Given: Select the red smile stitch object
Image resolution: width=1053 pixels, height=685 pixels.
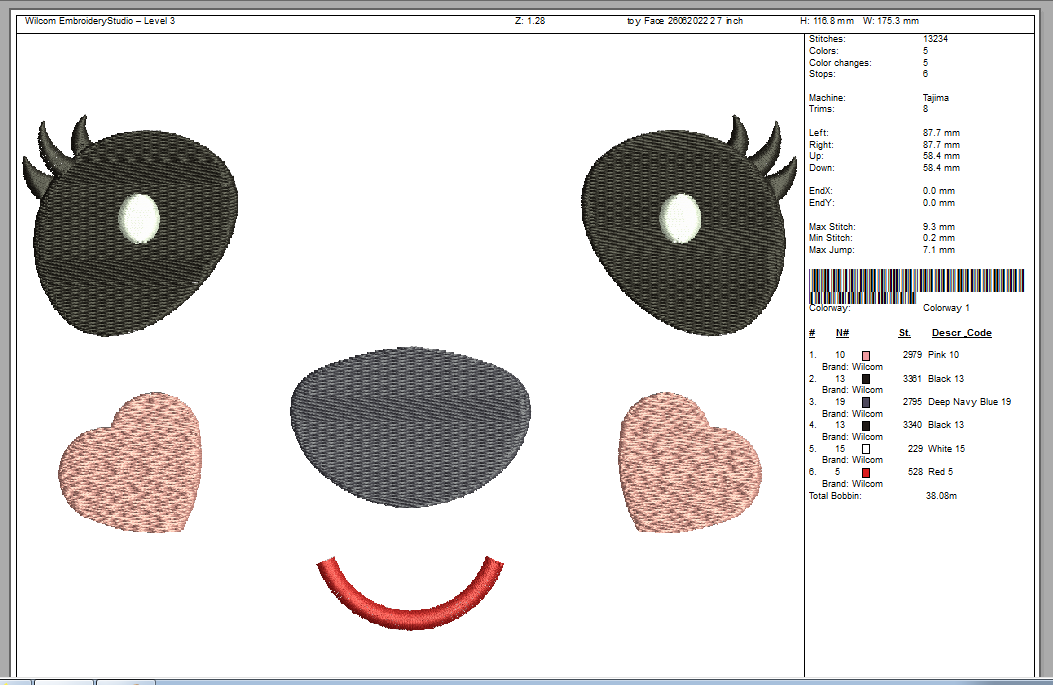Looking at the screenshot, I should tap(410, 593).
